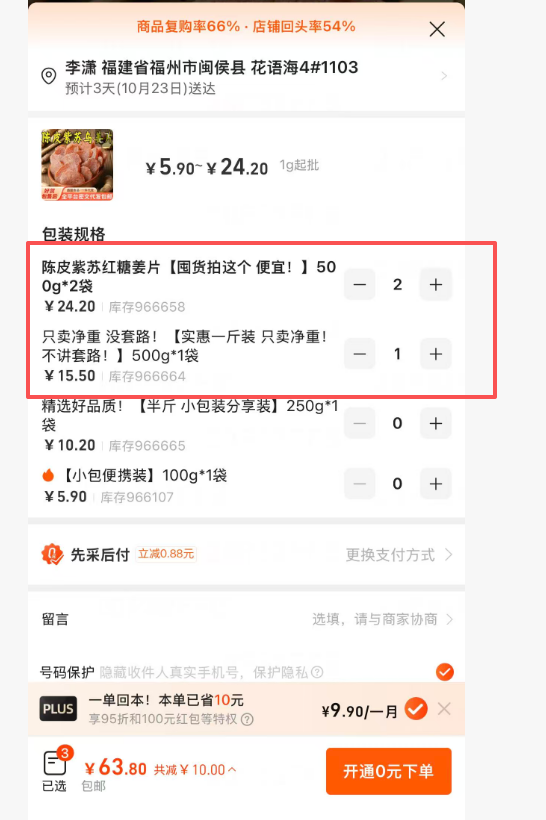The height and width of the screenshot is (820, 546).
Task: Tap the location pin icon
Action: pos(49,76)
